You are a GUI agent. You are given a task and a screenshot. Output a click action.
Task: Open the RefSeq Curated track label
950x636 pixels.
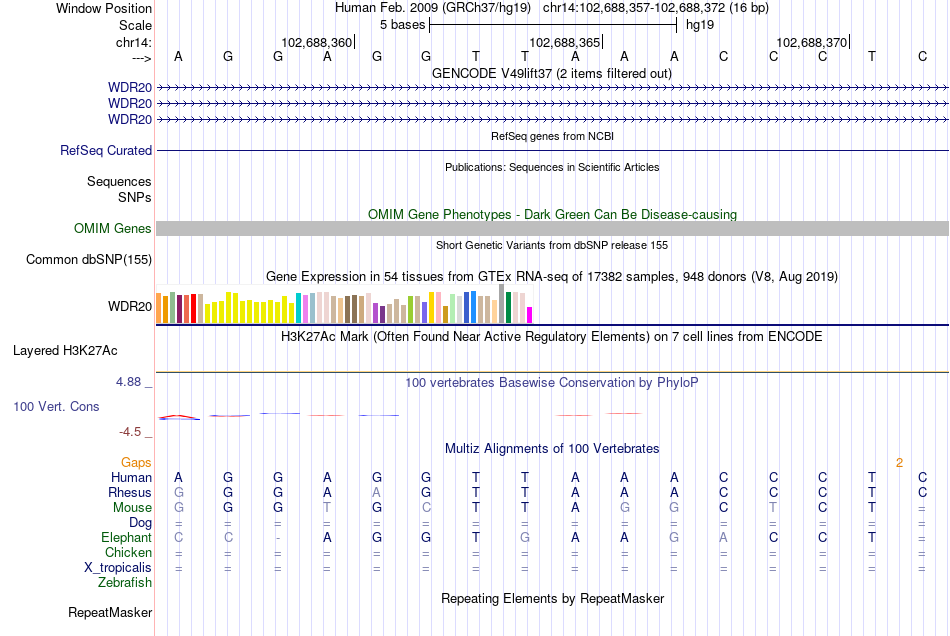105,150
